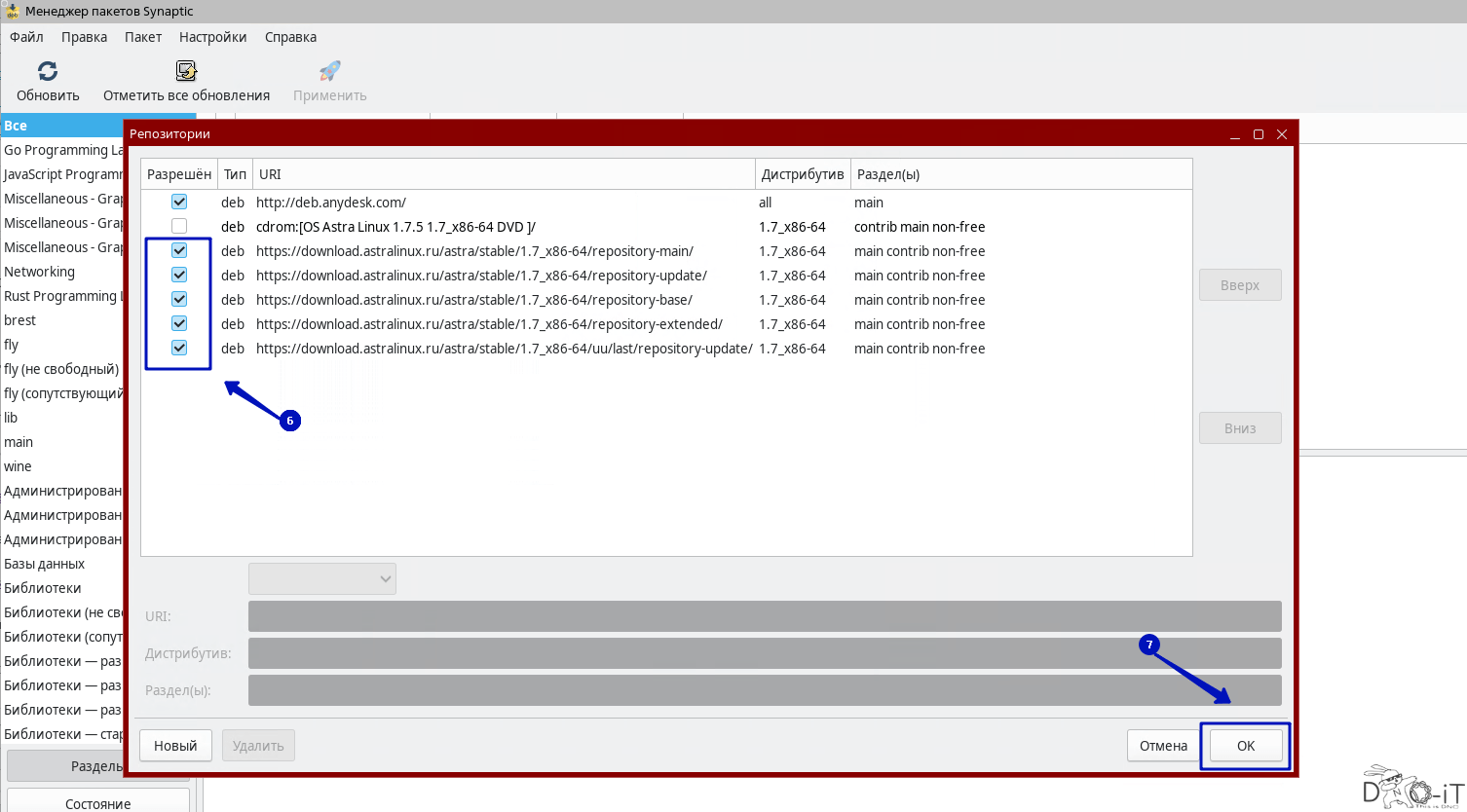
Task: Open the Настройки menu
Action: pyautogui.click(x=212, y=37)
